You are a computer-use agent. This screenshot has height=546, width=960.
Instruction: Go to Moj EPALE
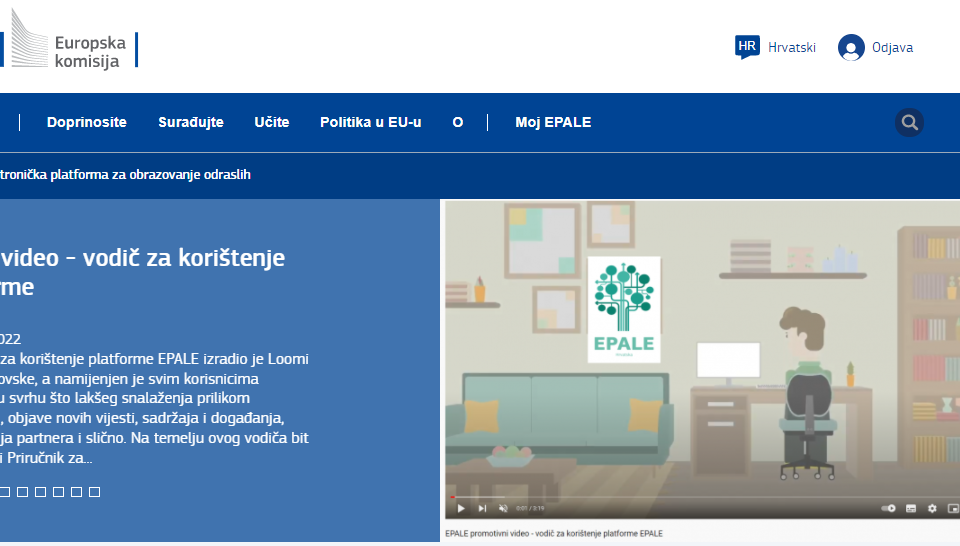click(553, 122)
